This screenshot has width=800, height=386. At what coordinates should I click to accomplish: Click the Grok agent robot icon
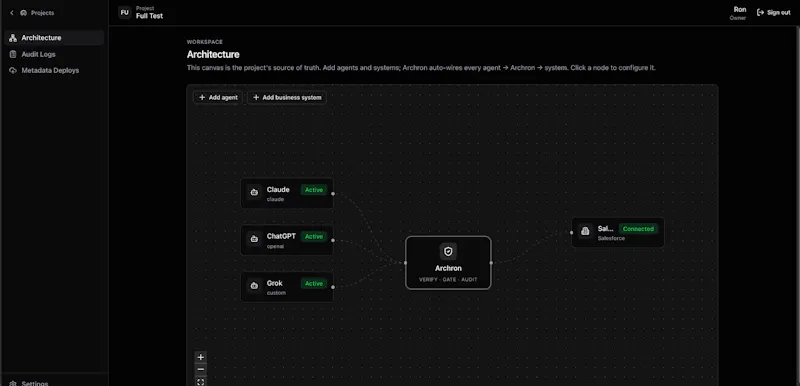(x=254, y=286)
